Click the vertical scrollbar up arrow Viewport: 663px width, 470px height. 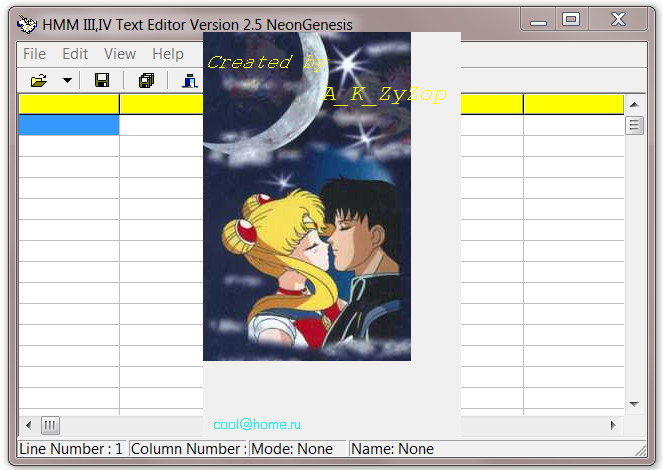tap(634, 104)
